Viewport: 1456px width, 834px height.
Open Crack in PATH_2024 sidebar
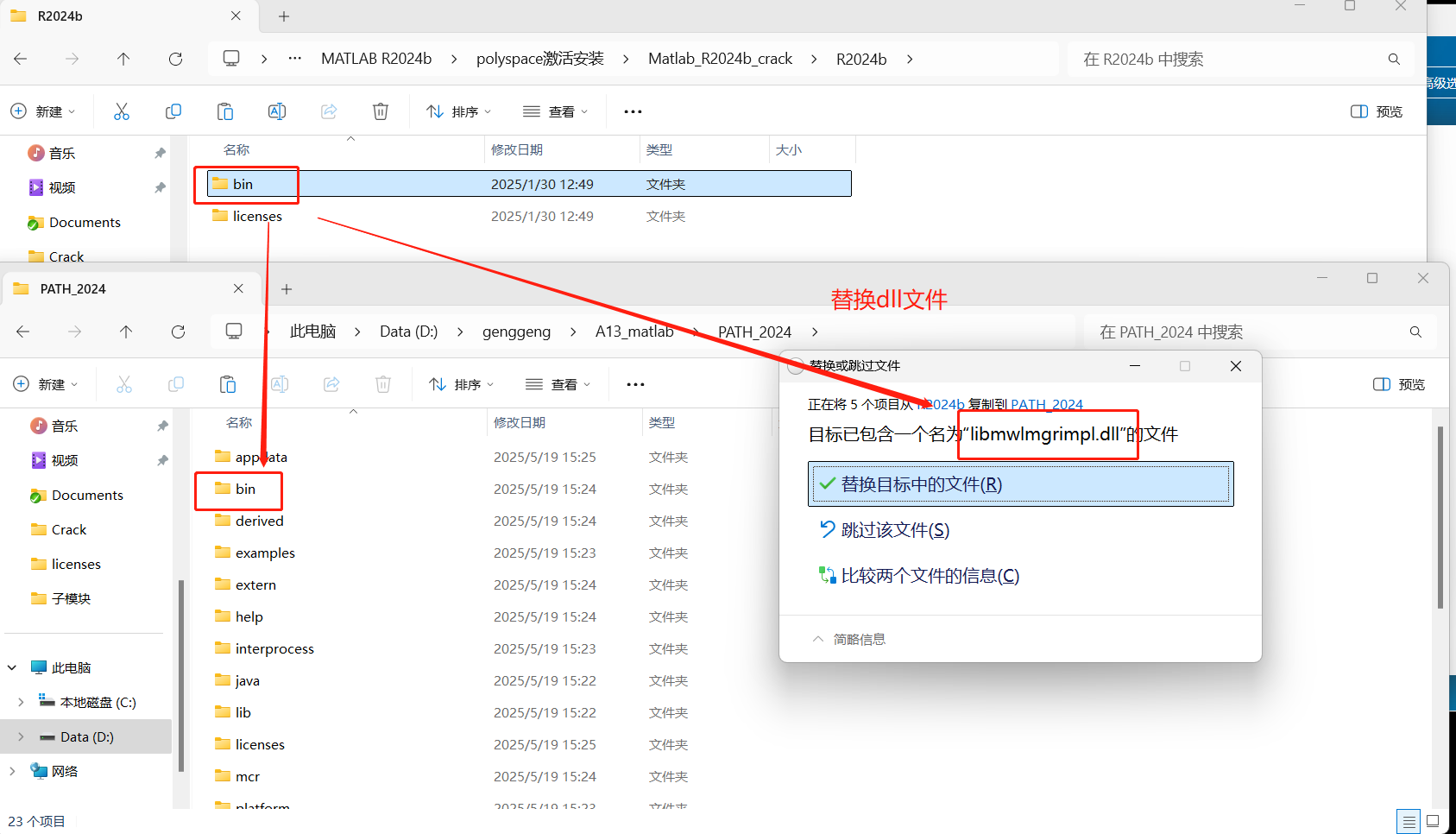68,529
